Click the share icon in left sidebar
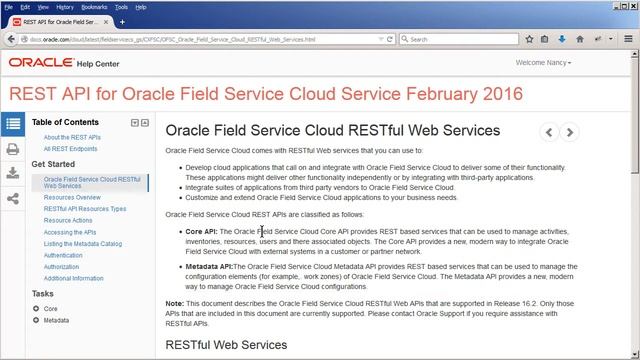The height and width of the screenshot is (360, 640). (13, 199)
